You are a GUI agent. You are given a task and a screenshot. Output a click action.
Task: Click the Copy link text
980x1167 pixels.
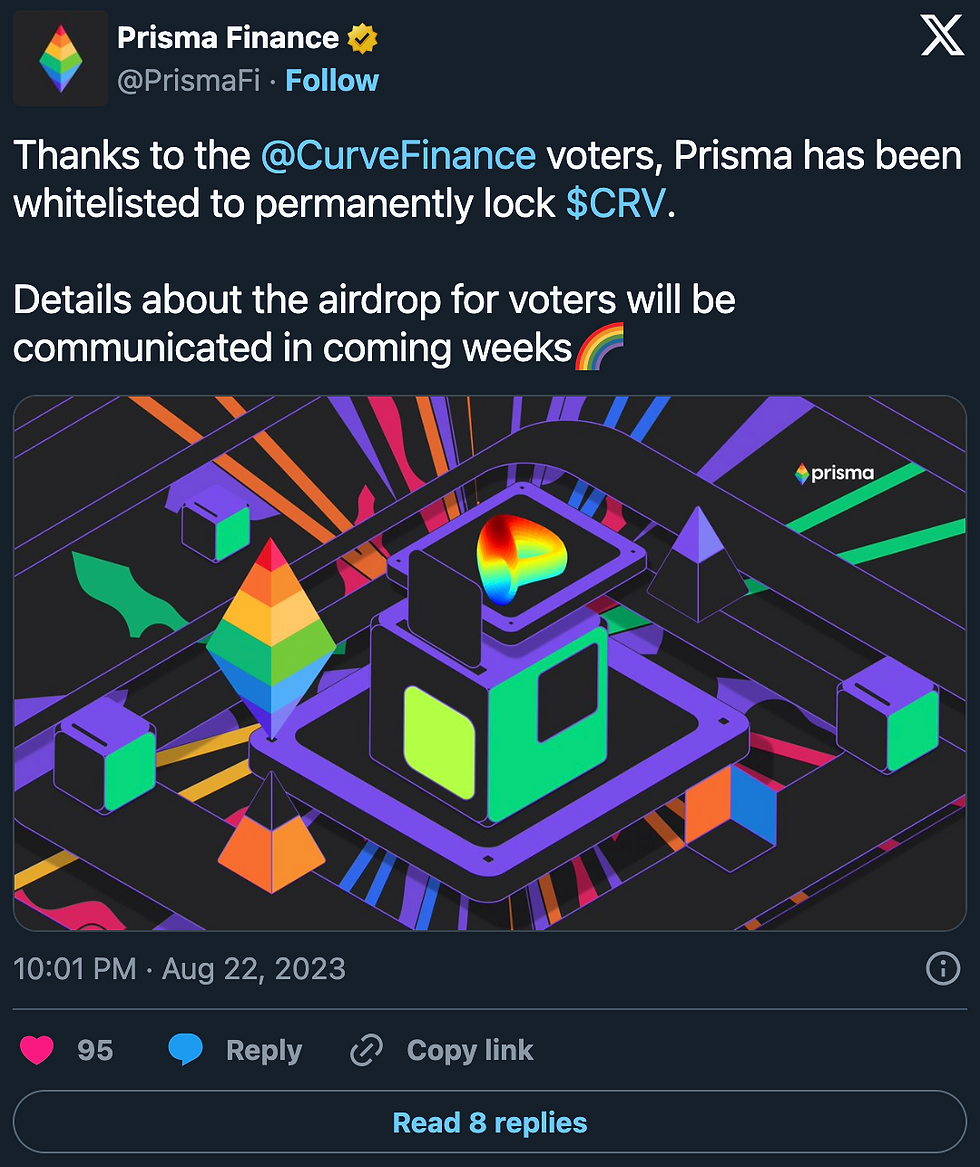(x=470, y=1050)
